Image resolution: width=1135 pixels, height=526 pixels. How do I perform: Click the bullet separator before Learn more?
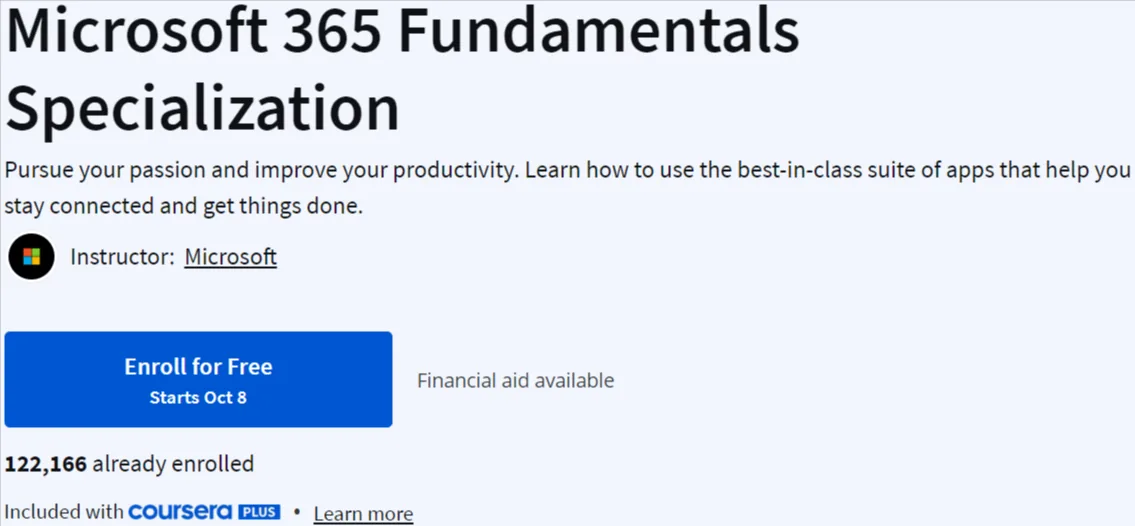[297, 512]
